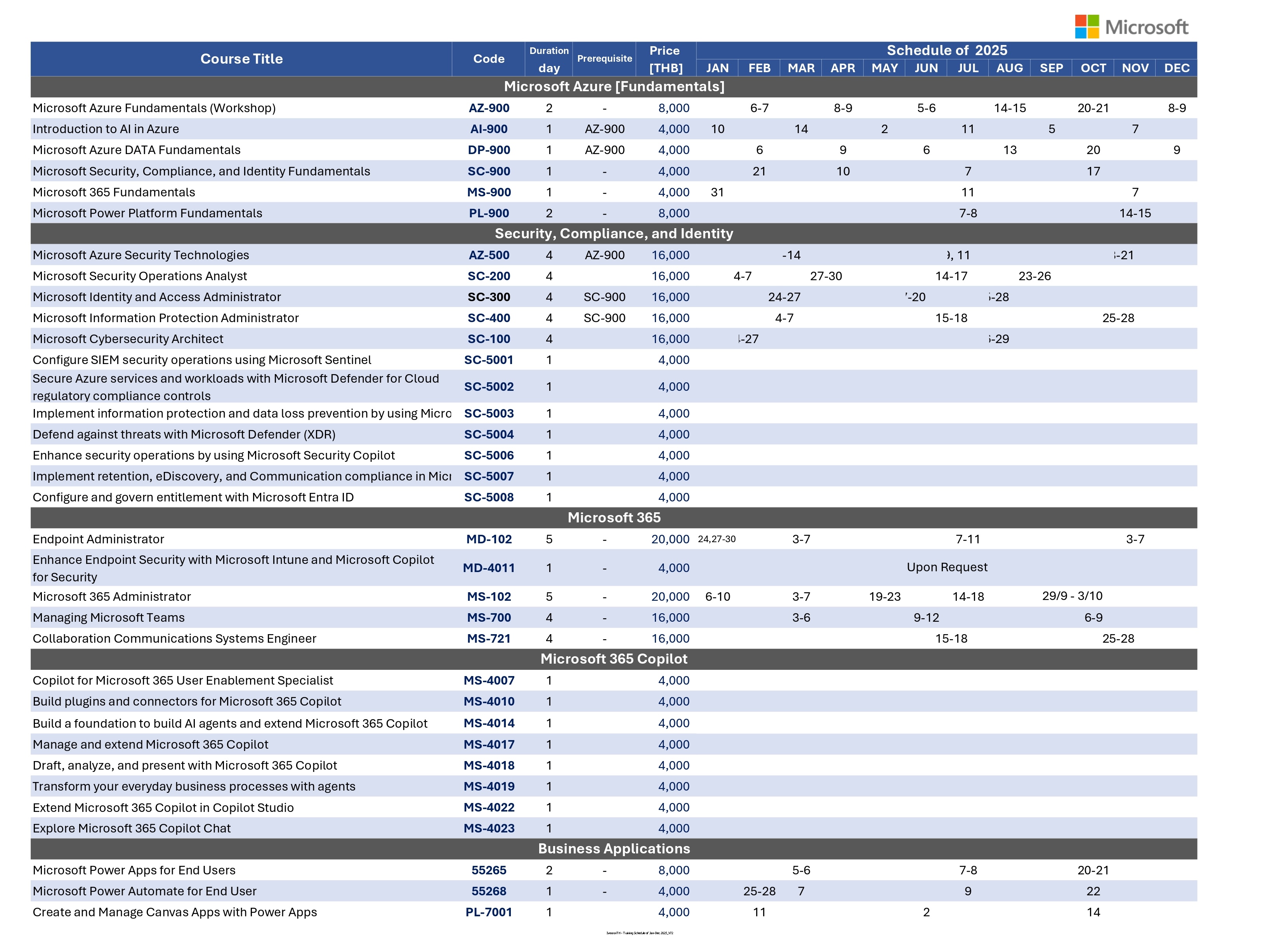The width and height of the screenshot is (1281, 952).
Task: Click course code PL-900
Action: (489, 213)
